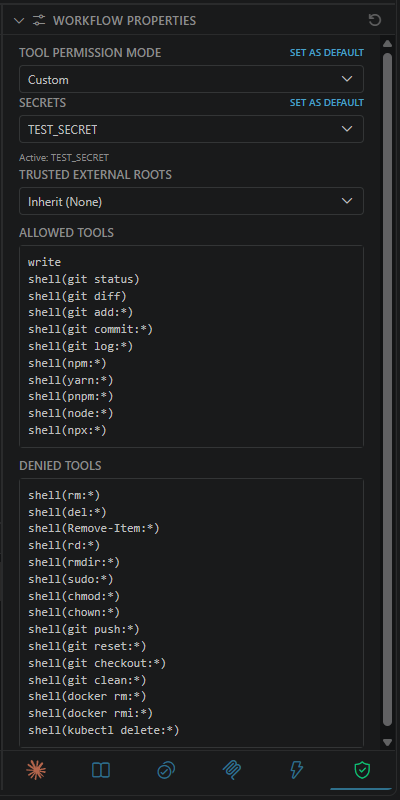Click Set As Default for Tool Permission Mode
Viewport: 400px width, 800px height.
point(327,53)
